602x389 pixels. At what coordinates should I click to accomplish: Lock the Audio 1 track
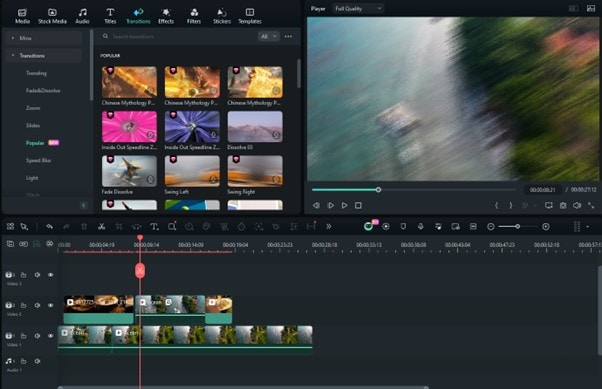point(23,361)
